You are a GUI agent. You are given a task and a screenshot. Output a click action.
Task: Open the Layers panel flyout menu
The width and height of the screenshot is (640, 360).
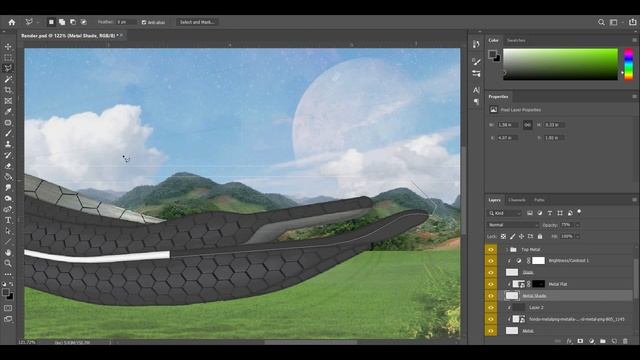click(634, 200)
